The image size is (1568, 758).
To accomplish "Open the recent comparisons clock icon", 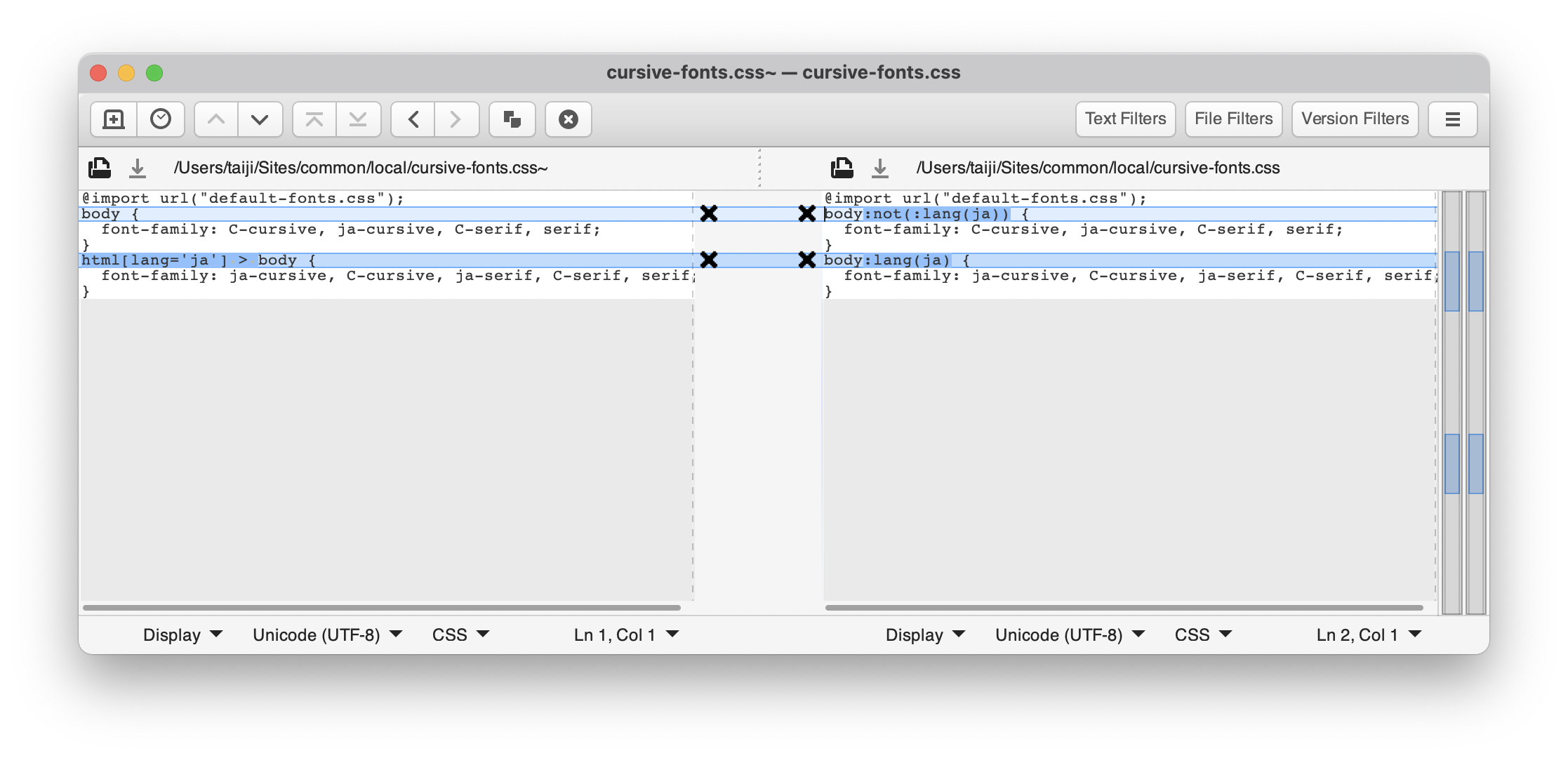I will [161, 119].
